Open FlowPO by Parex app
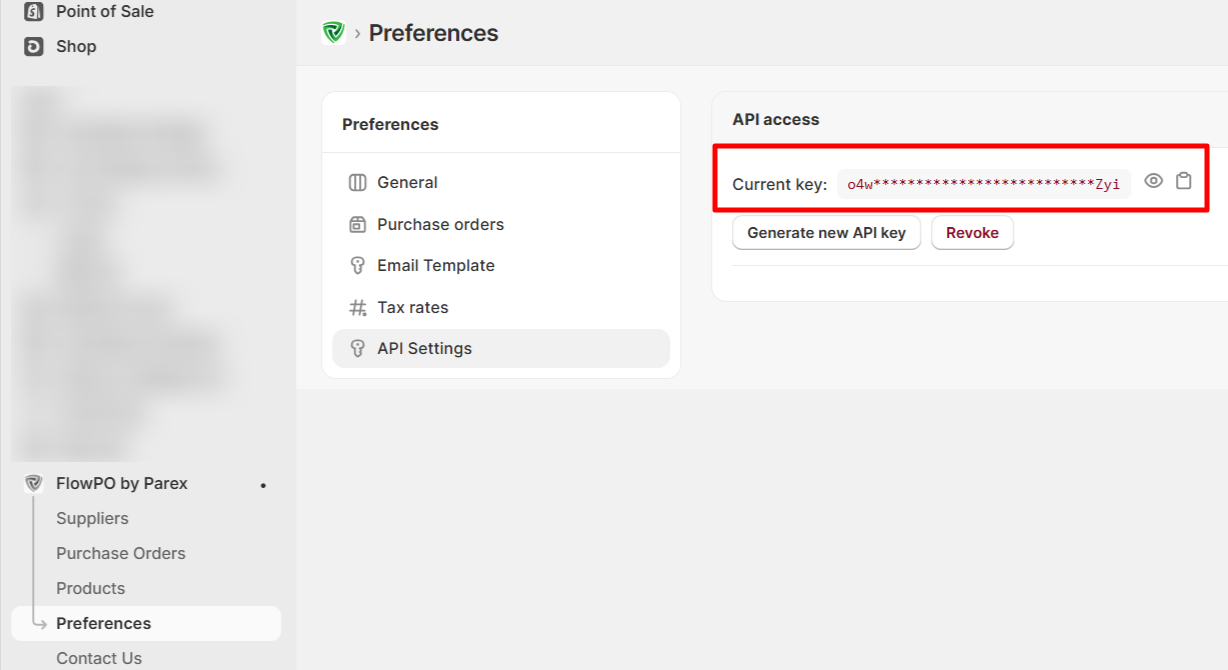The image size is (1228, 670). [122, 484]
